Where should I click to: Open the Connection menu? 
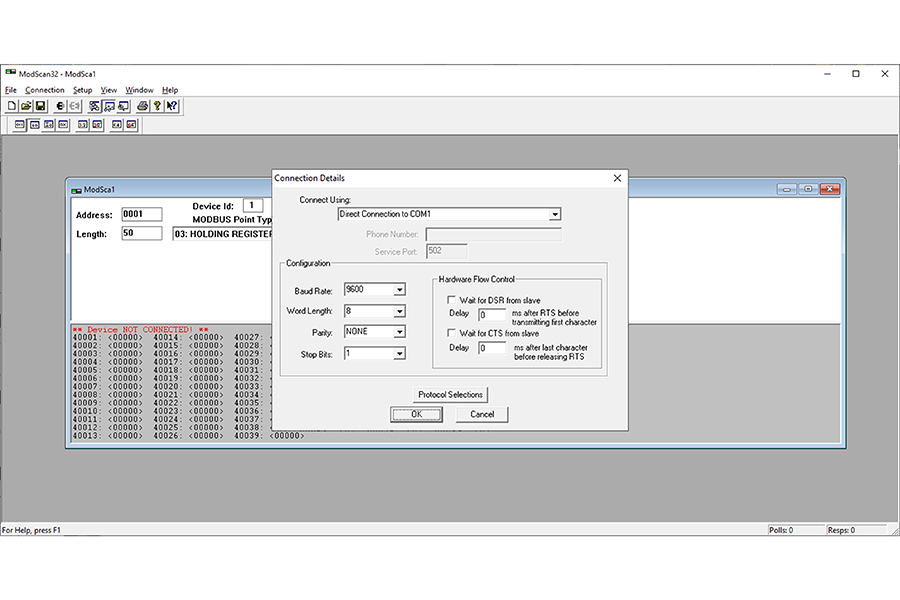45,90
